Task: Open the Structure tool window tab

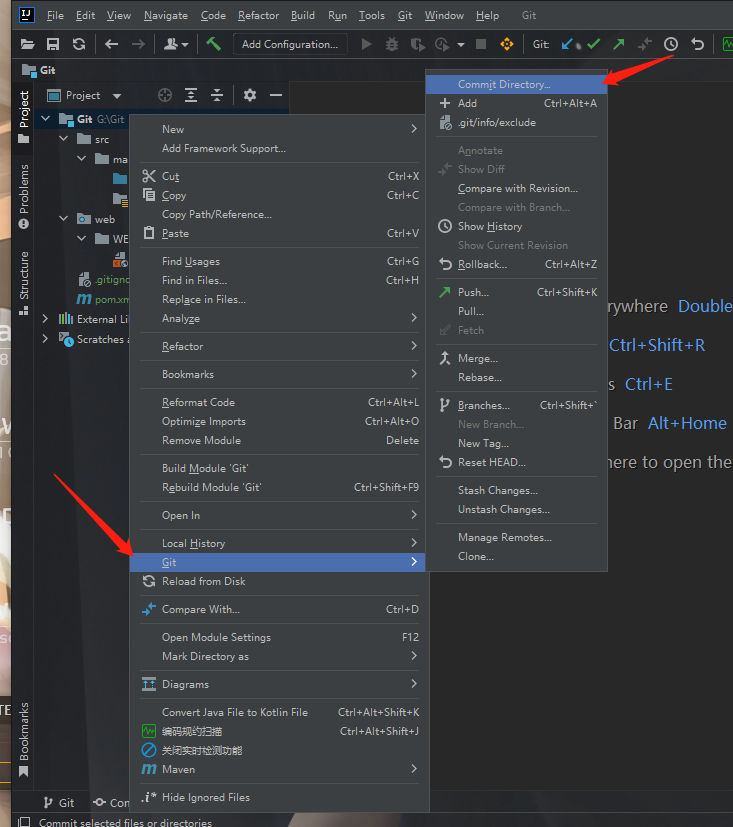Action: click(23, 283)
